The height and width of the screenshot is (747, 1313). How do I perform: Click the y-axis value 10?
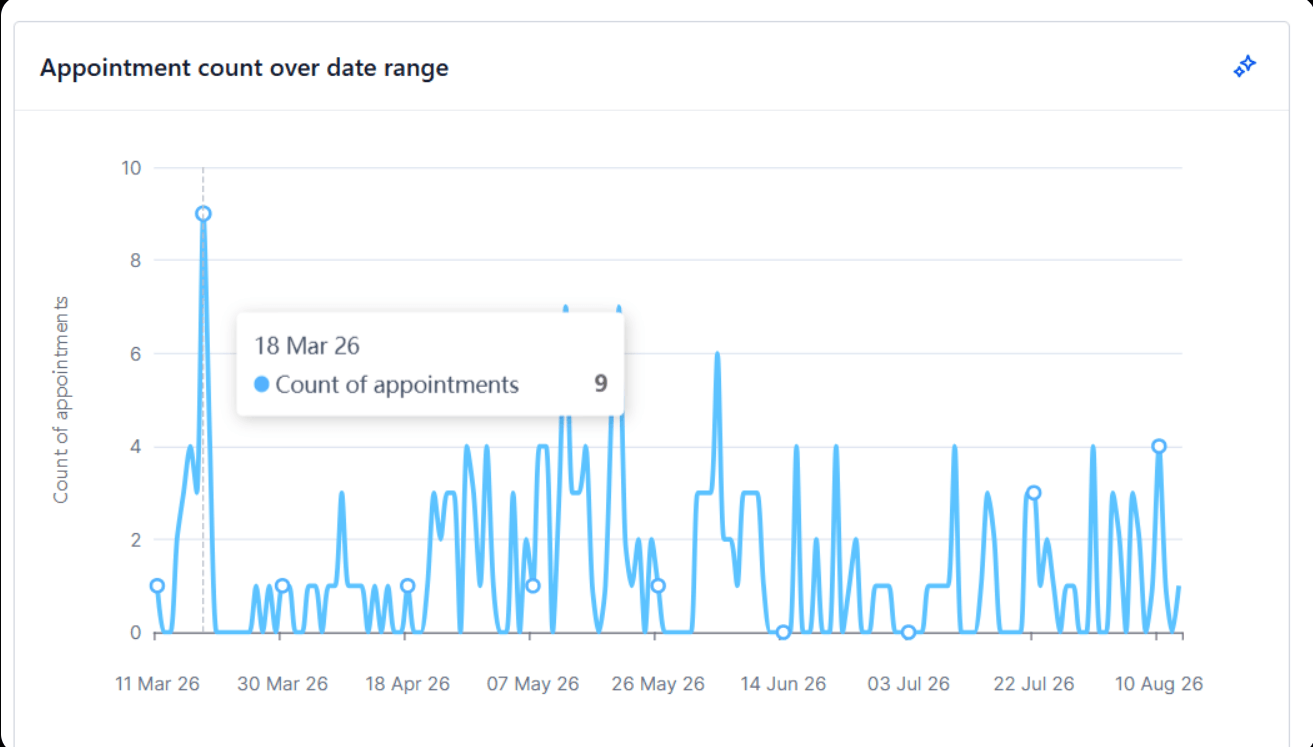(131, 167)
